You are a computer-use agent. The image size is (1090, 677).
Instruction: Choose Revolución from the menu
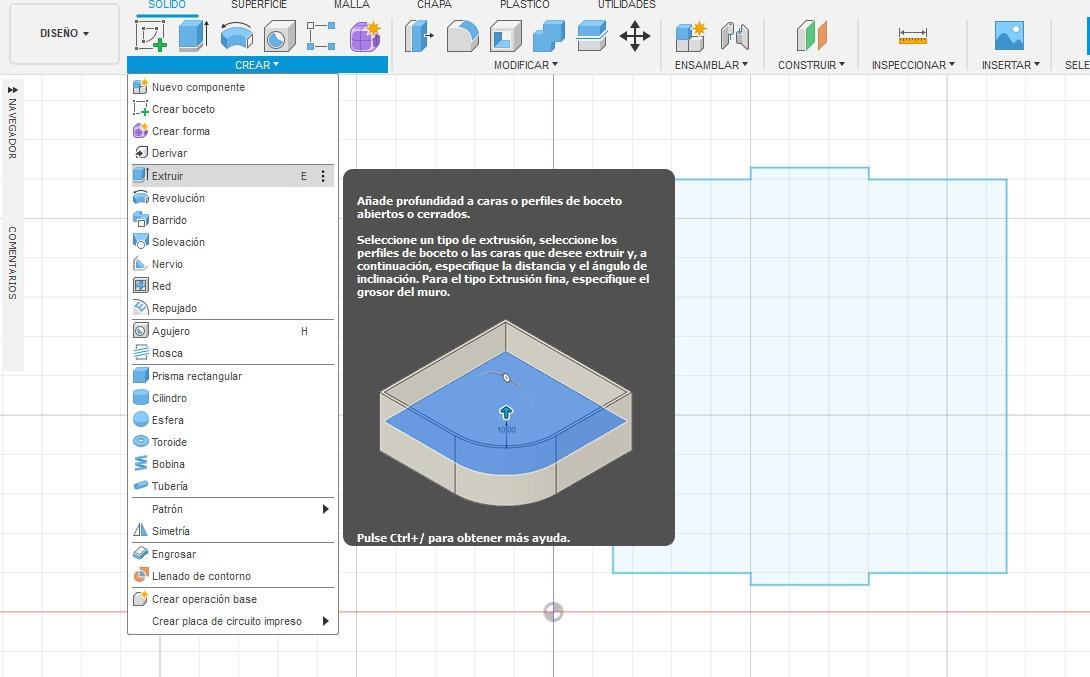click(233, 198)
